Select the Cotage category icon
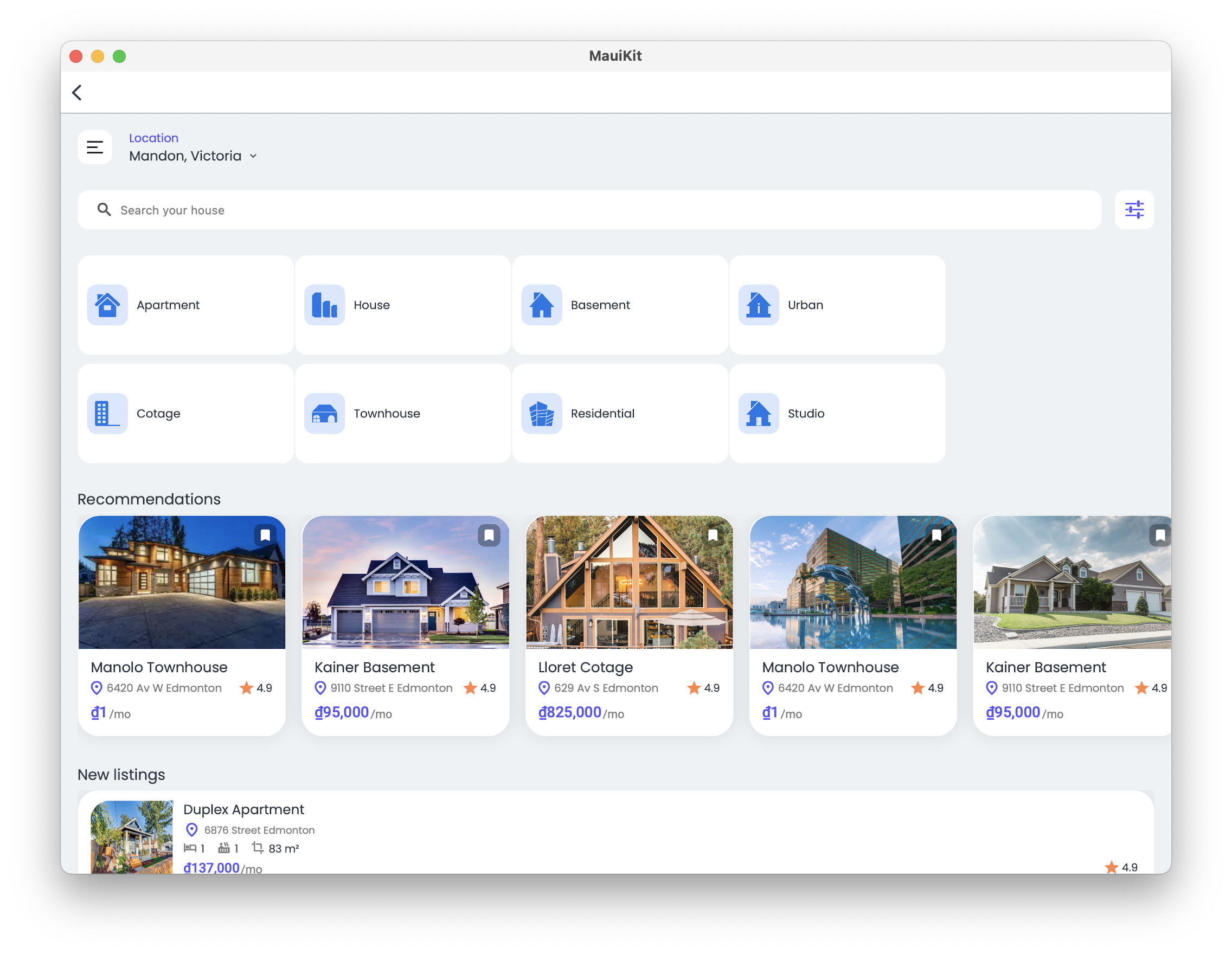 tap(107, 413)
